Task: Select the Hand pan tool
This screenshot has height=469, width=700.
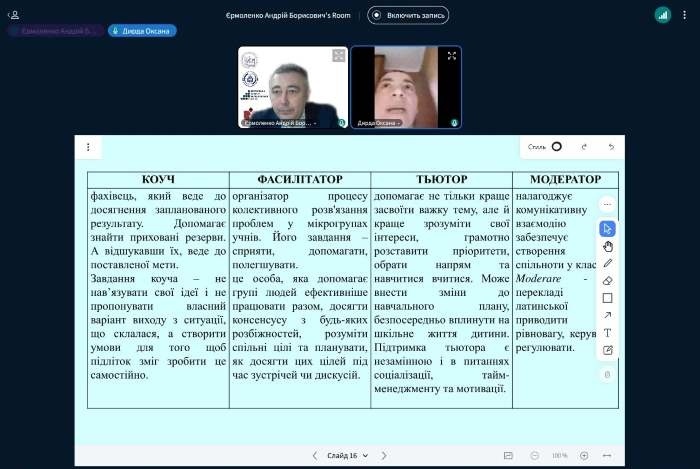Action: [x=607, y=246]
